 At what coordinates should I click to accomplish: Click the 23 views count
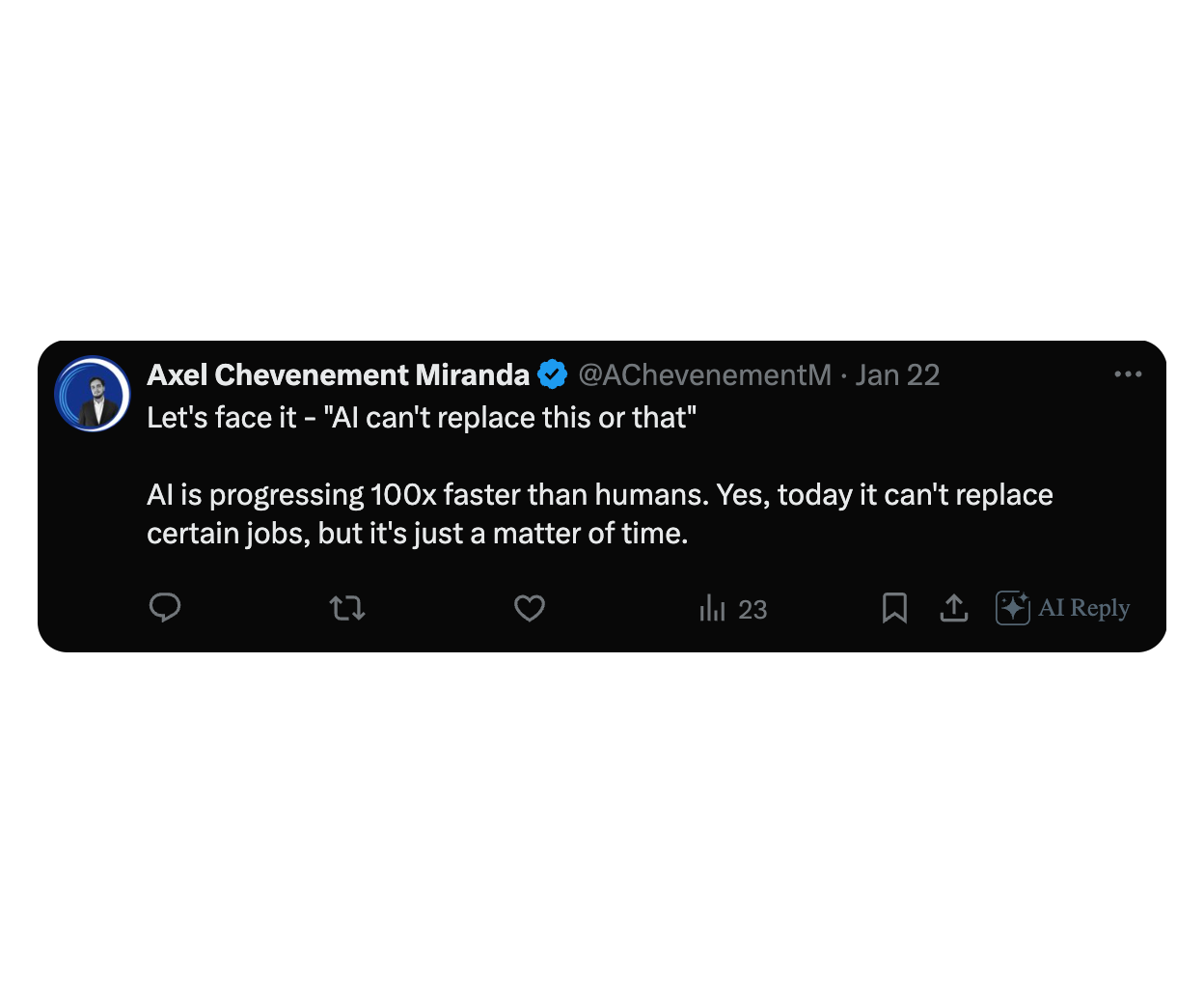(x=752, y=610)
